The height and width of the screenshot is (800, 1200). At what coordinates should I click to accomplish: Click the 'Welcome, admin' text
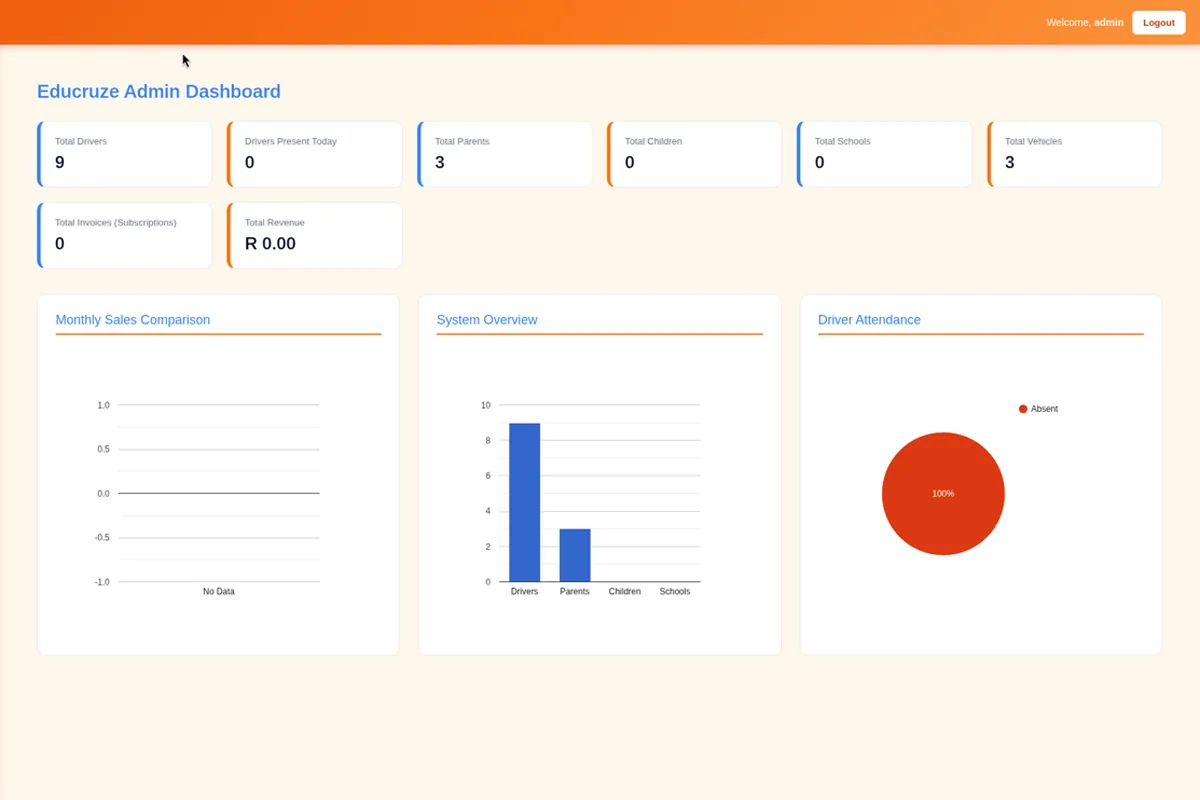click(x=1084, y=22)
